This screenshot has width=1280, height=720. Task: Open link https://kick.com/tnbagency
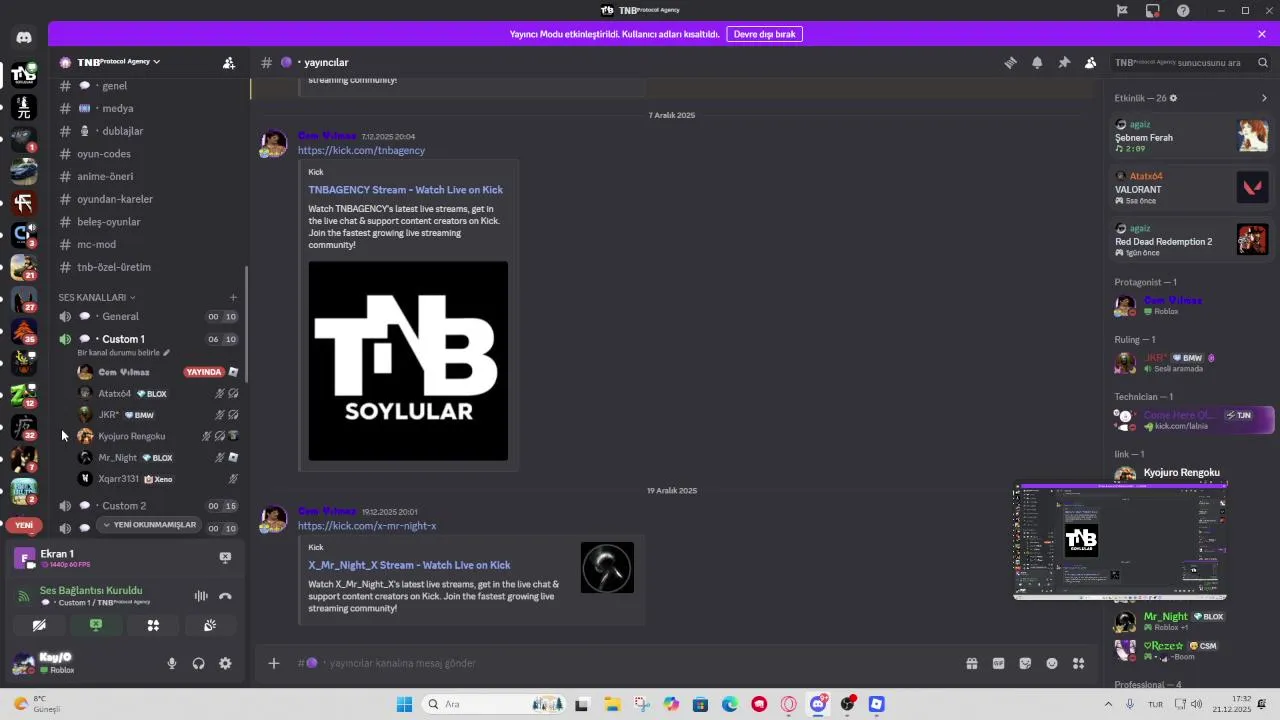(x=361, y=150)
